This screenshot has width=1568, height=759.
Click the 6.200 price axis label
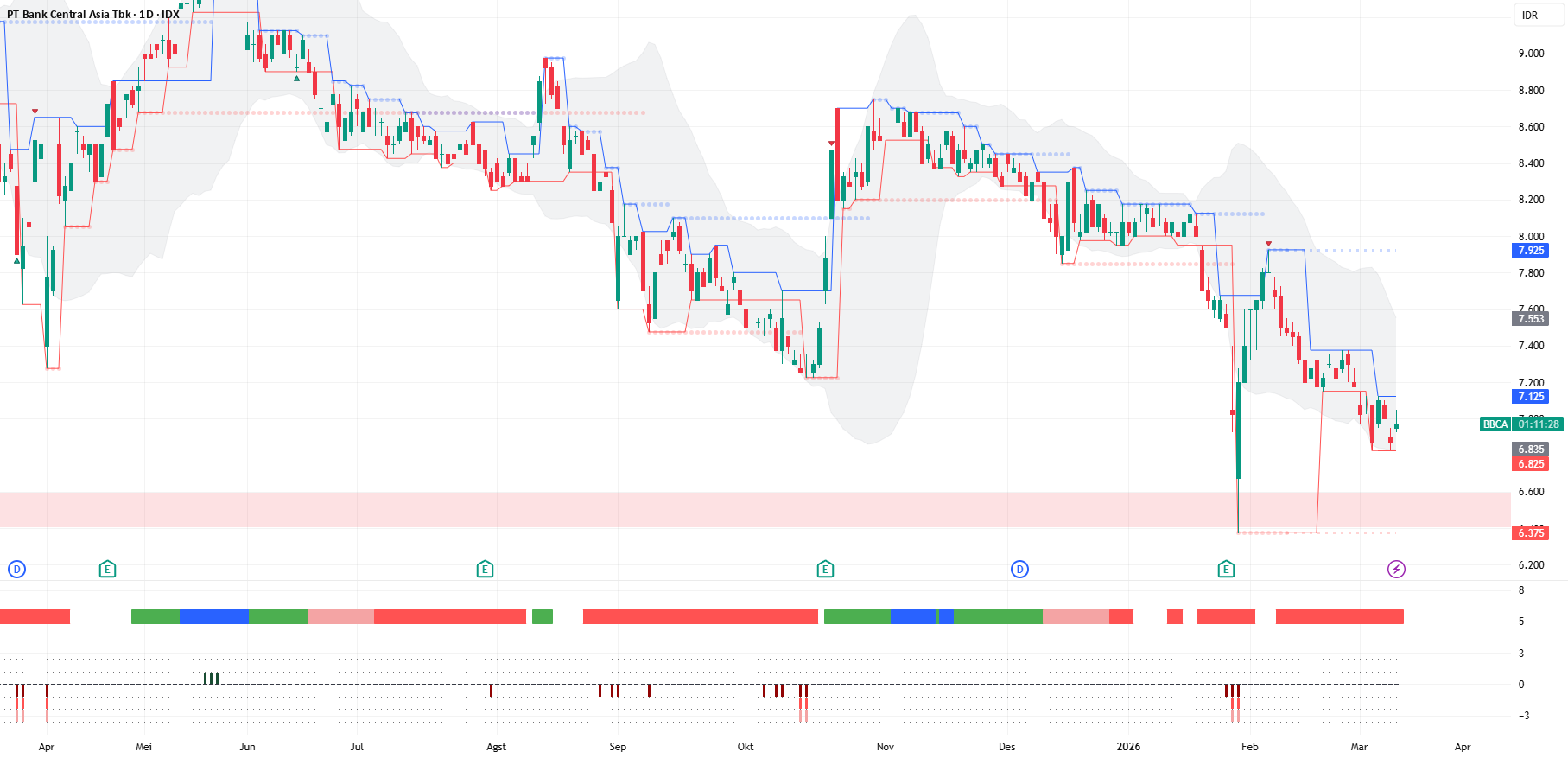[x=1531, y=565]
